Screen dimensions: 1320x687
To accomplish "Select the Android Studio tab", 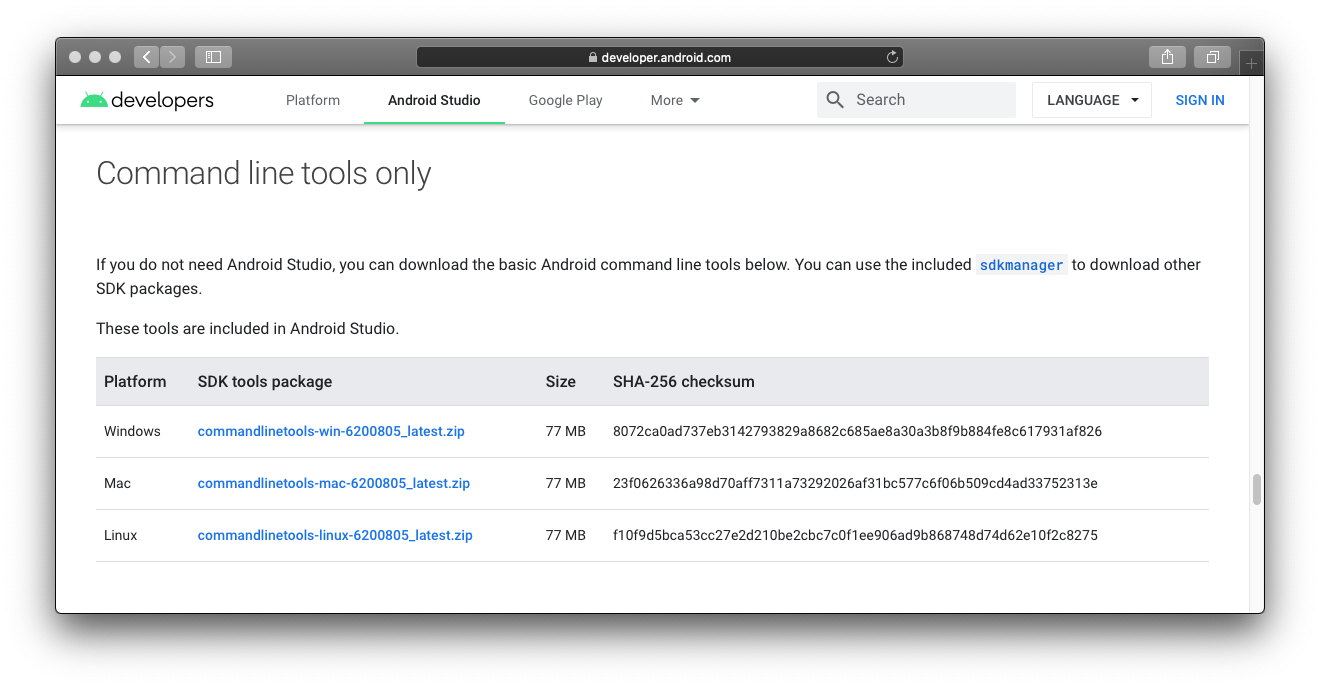I will coord(434,100).
